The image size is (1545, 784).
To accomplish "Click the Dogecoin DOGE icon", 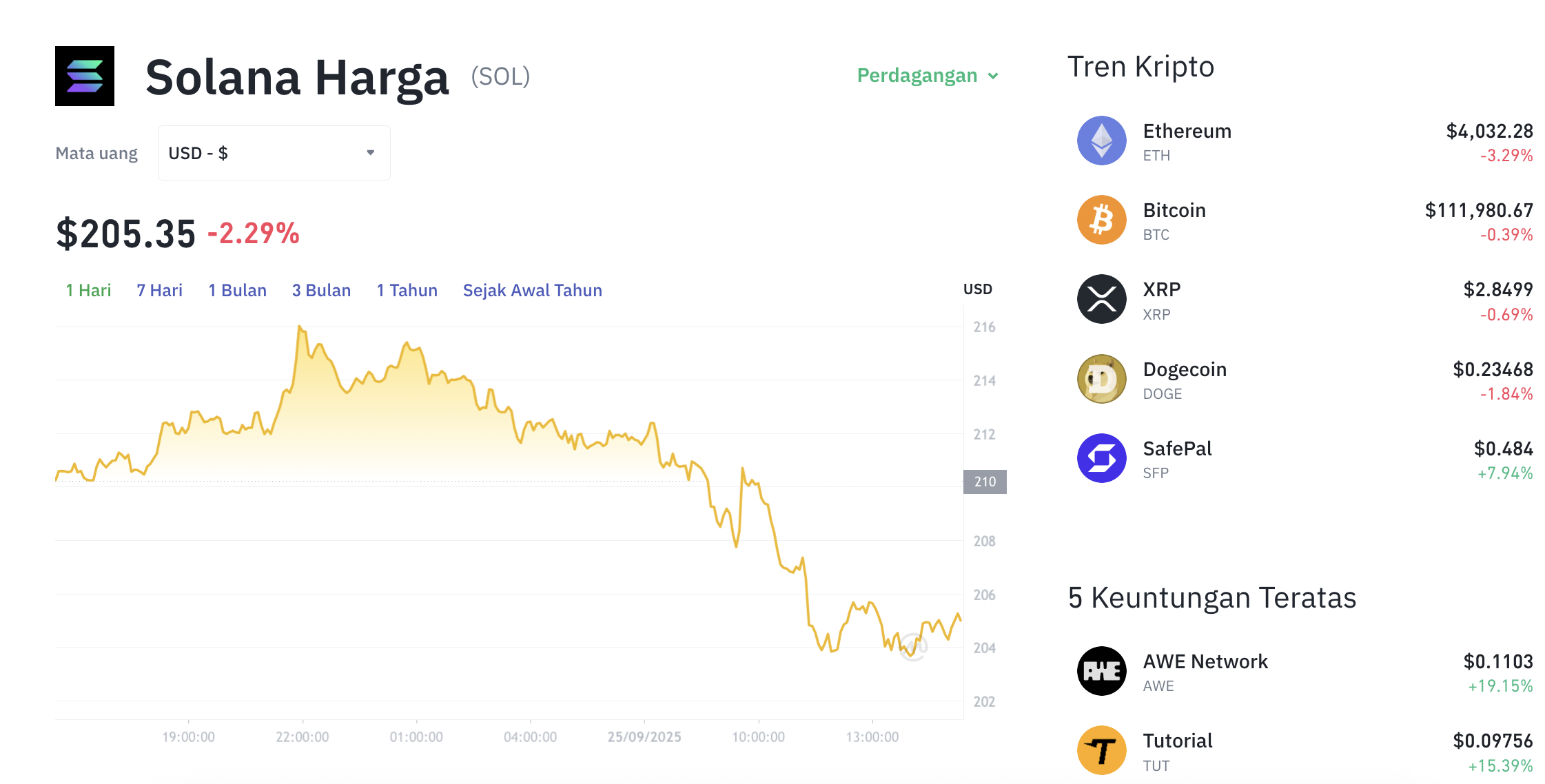I will pyautogui.click(x=1101, y=378).
